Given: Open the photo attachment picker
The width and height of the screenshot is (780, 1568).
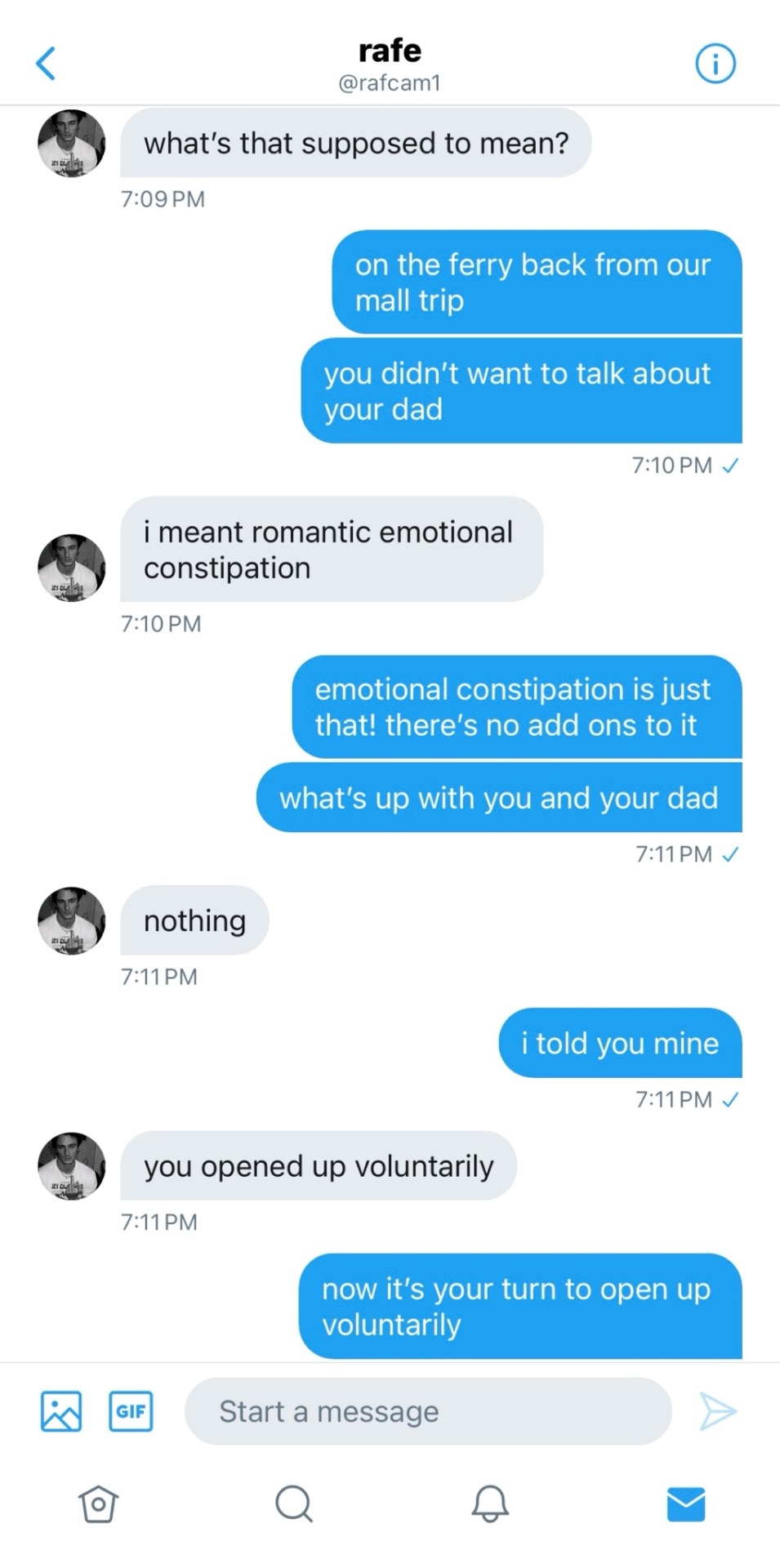Looking at the screenshot, I should coord(61,1411).
